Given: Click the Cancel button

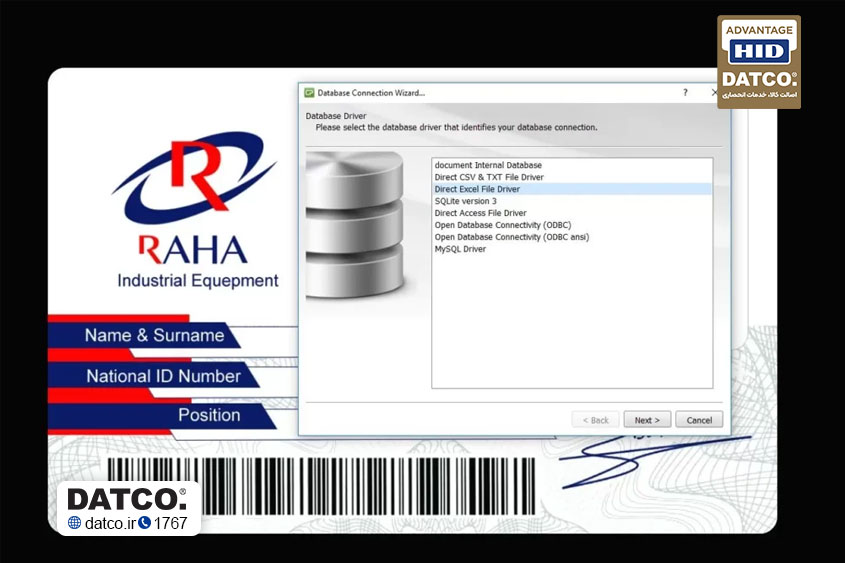Looking at the screenshot, I should click(x=699, y=420).
